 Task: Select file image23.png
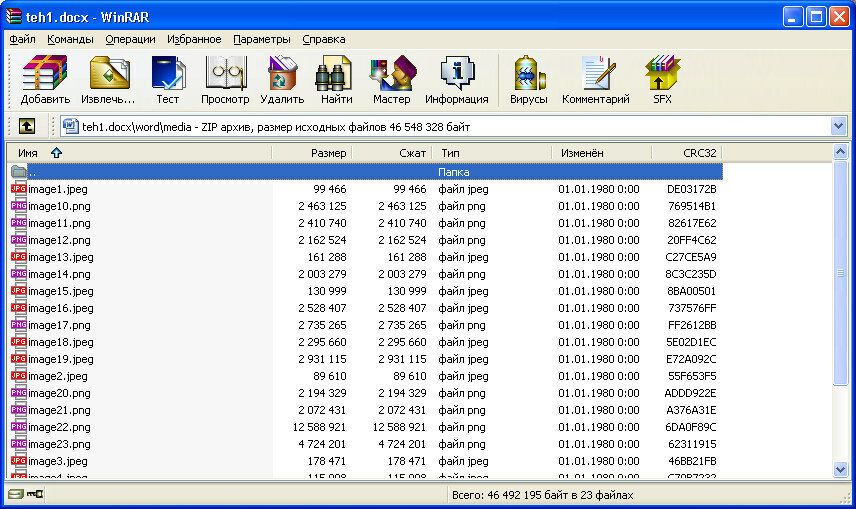pos(60,444)
